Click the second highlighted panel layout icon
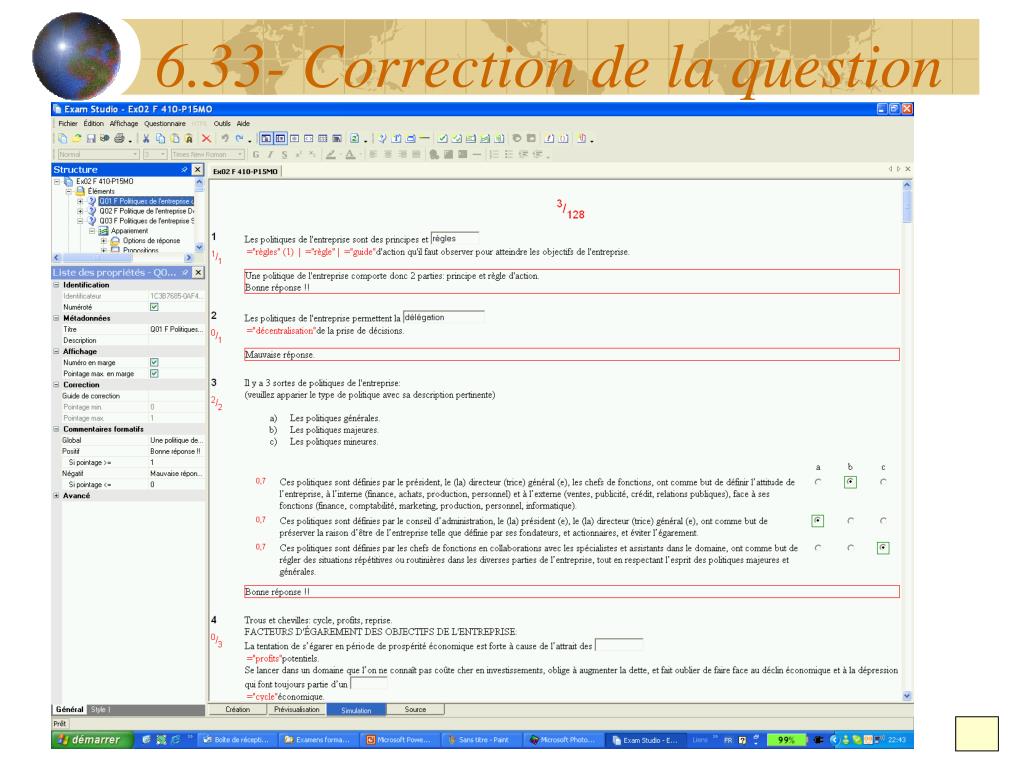The width and height of the screenshot is (1024, 768). [x=280, y=138]
